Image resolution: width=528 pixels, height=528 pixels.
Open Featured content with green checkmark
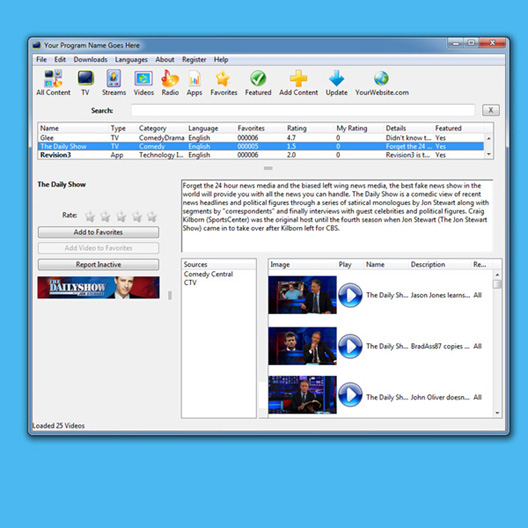258,83
